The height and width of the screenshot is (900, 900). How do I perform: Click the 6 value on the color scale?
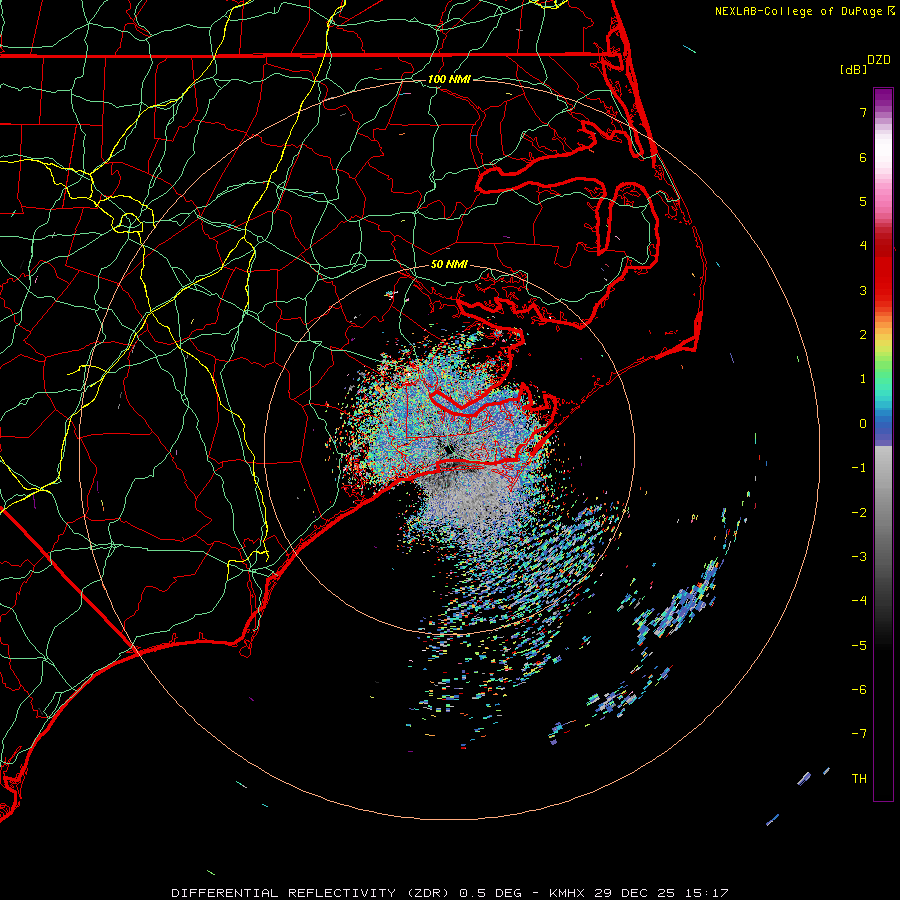[x=863, y=157]
